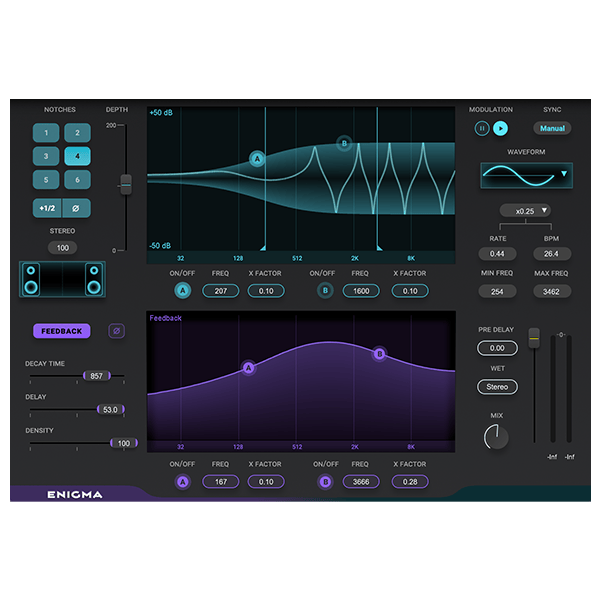Select node B in the phaser graph
The height and width of the screenshot is (600, 600).
[344, 143]
